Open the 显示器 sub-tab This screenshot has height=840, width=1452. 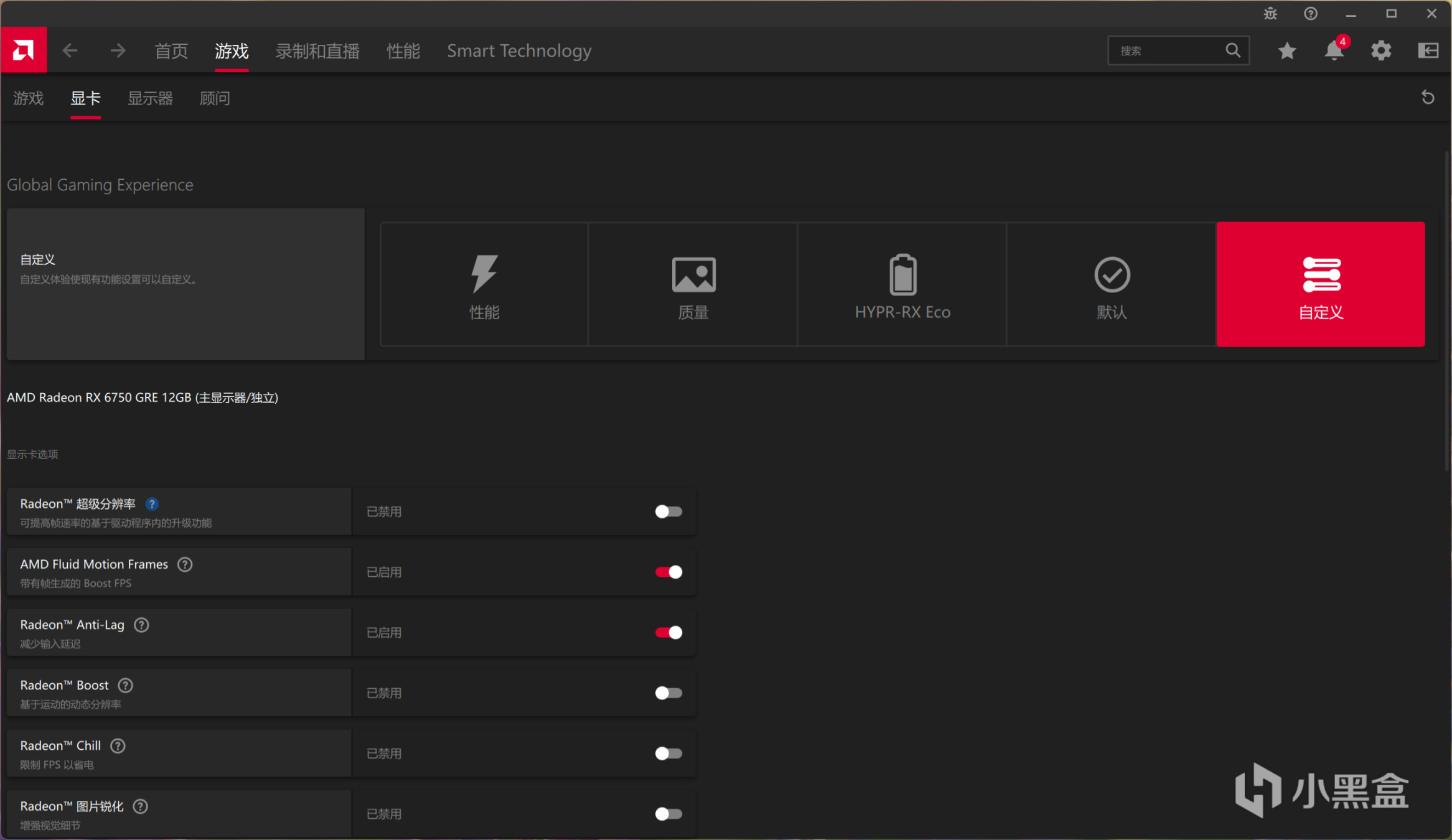coord(150,98)
